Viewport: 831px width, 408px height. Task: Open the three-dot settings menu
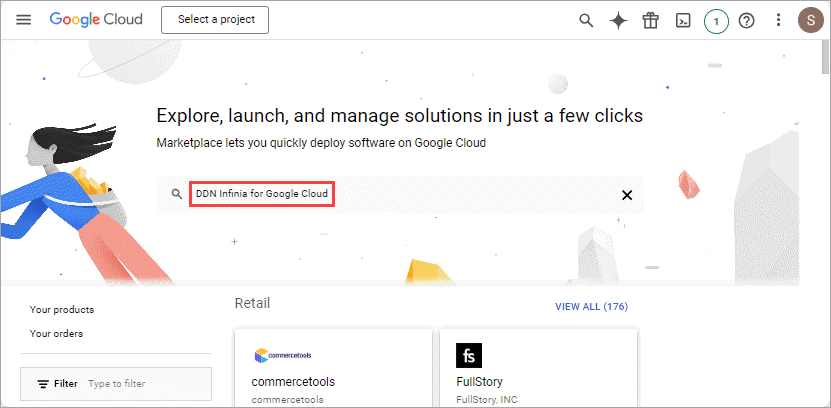[778, 21]
